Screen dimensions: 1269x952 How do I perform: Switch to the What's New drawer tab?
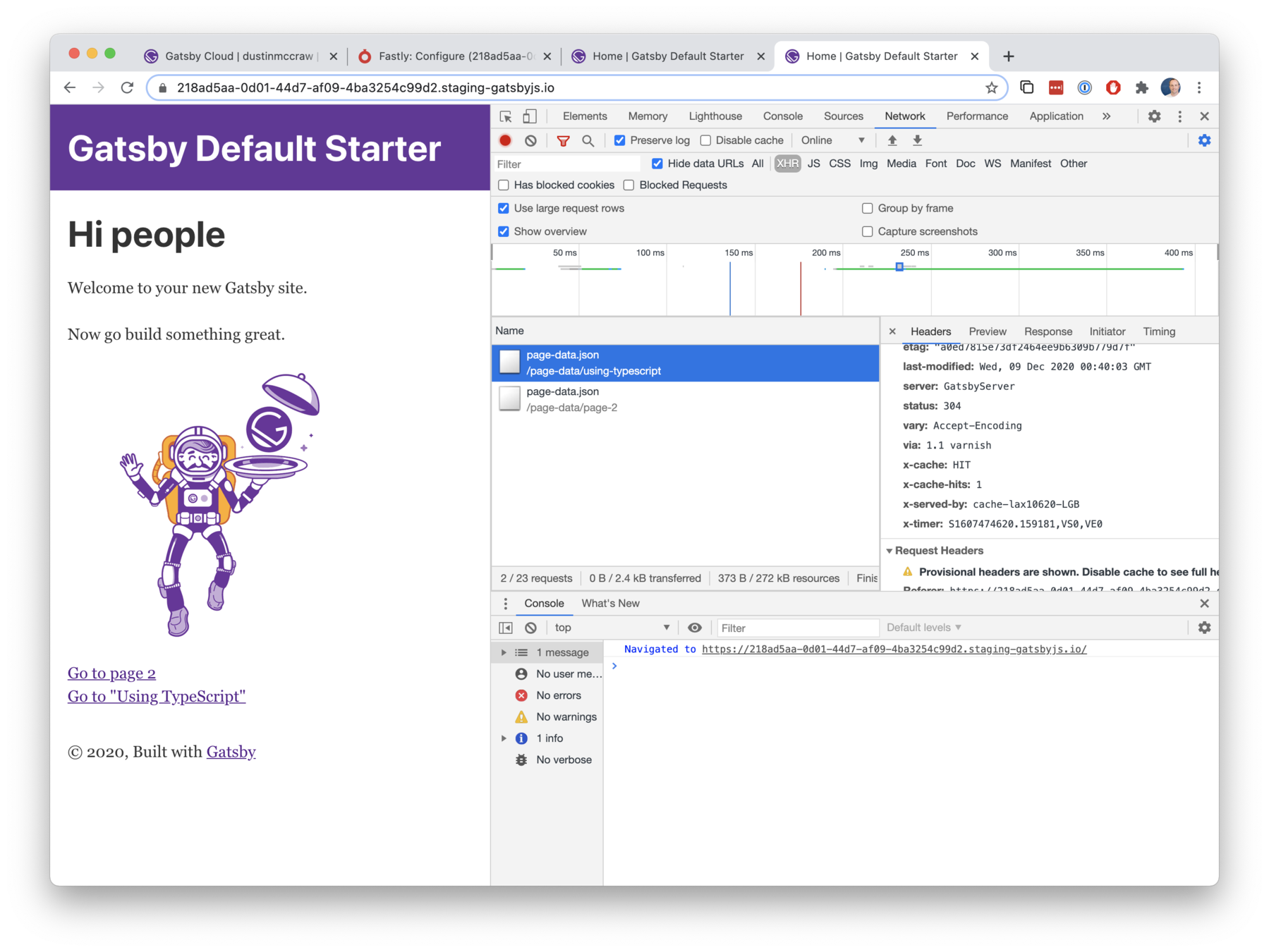610,604
